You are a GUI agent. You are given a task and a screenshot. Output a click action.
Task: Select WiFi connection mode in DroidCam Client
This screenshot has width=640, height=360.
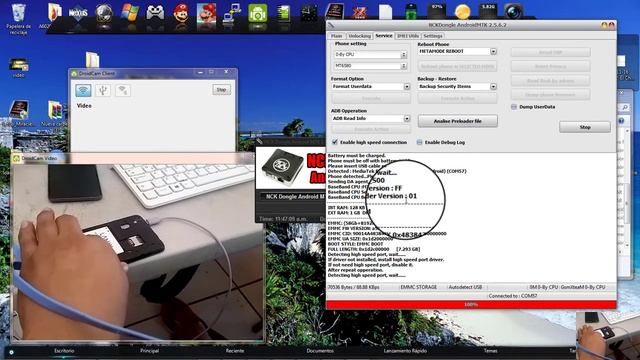point(83,90)
